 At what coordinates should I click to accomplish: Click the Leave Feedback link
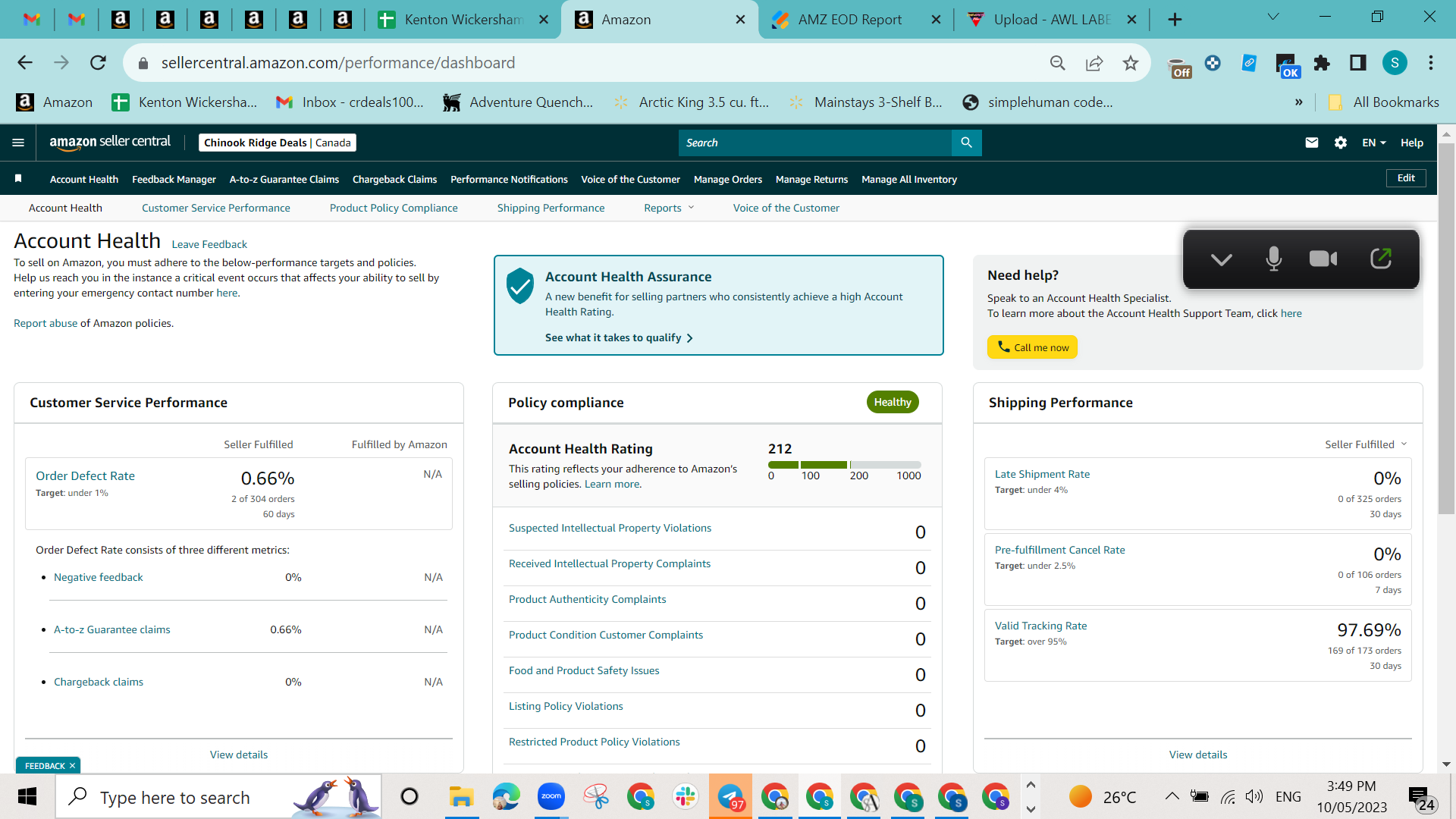[209, 244]
